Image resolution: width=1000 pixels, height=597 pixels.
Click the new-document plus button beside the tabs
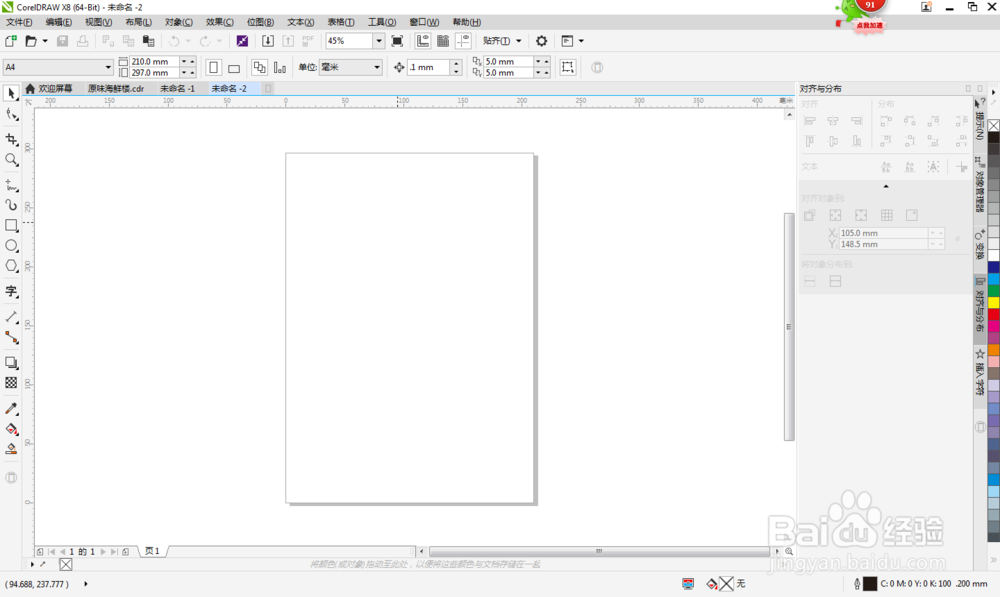tap(268, 89)
